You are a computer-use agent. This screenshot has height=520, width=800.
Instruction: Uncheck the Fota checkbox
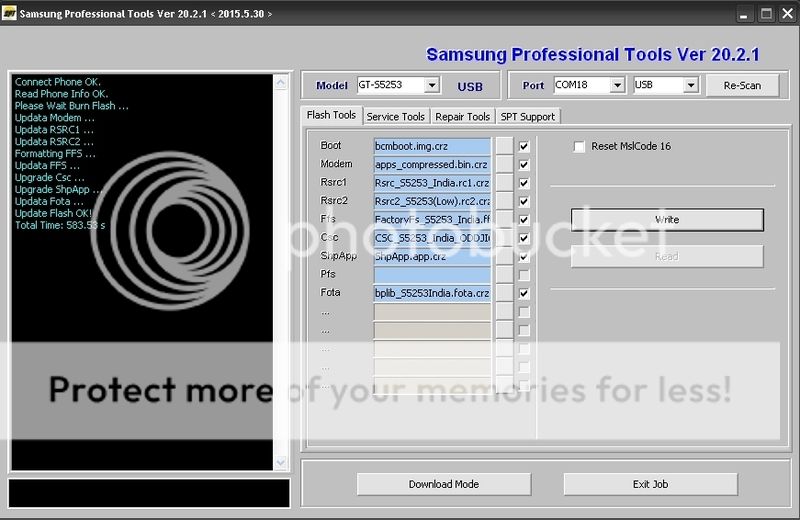[x=523, y=293]
